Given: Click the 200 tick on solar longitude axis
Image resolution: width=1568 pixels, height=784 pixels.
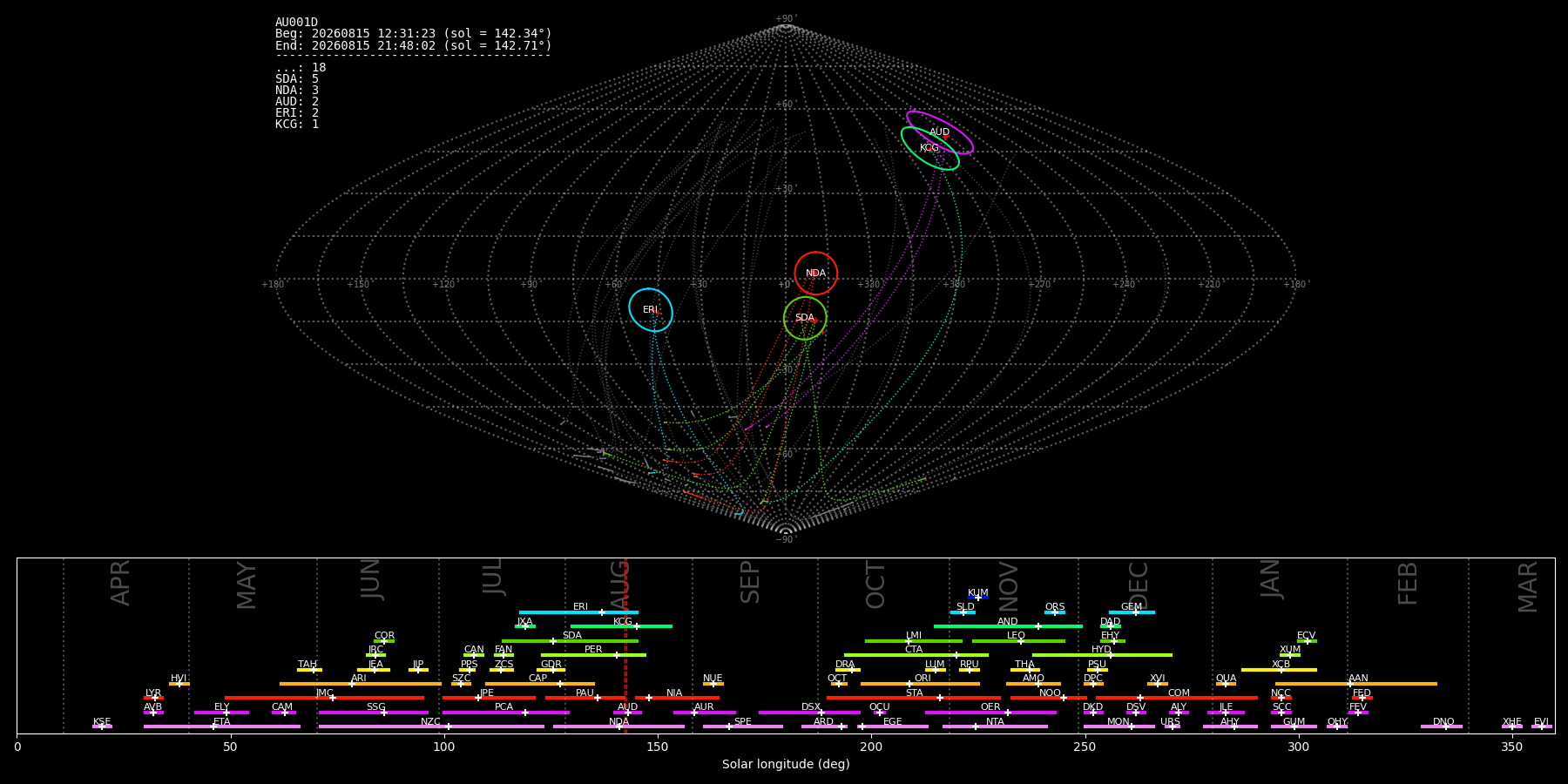Looking at the screenshot, I should pyautogui.click(x=871, y=747).
